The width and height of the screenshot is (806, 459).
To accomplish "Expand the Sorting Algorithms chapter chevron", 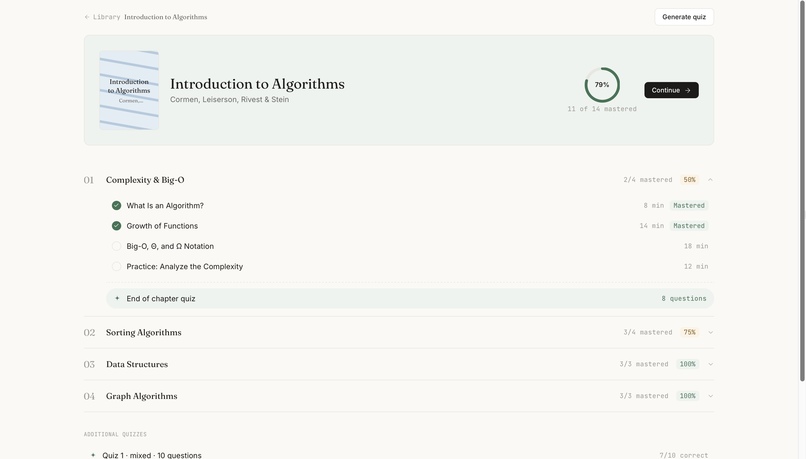I will click(710, 332).
